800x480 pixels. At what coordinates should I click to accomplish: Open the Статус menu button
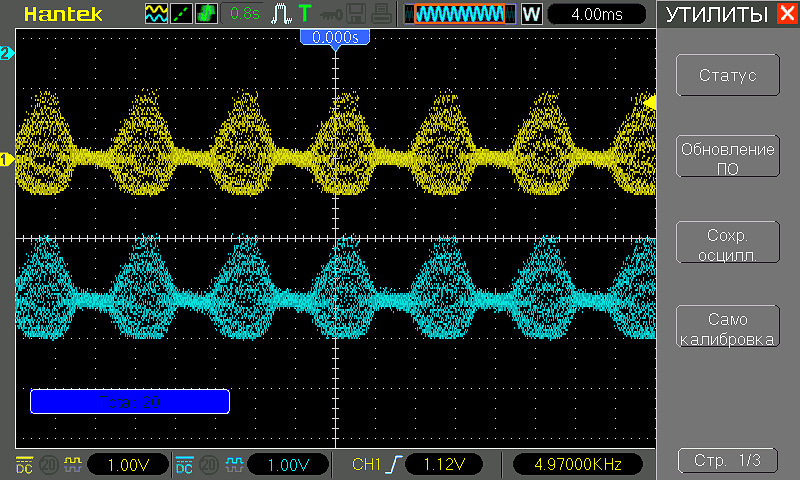(x=728, y=75)
